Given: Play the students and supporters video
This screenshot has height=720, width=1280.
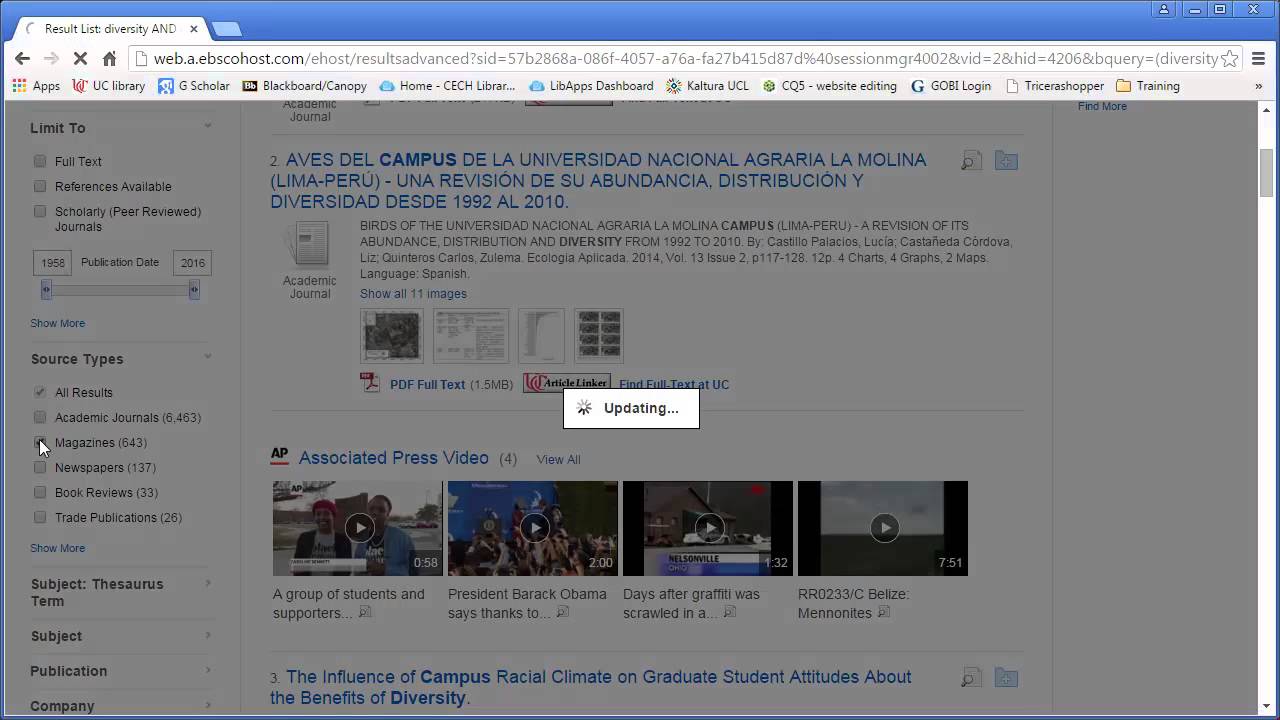Looking at the screenshot, I should pyautogui.click(x=358, y=528).
